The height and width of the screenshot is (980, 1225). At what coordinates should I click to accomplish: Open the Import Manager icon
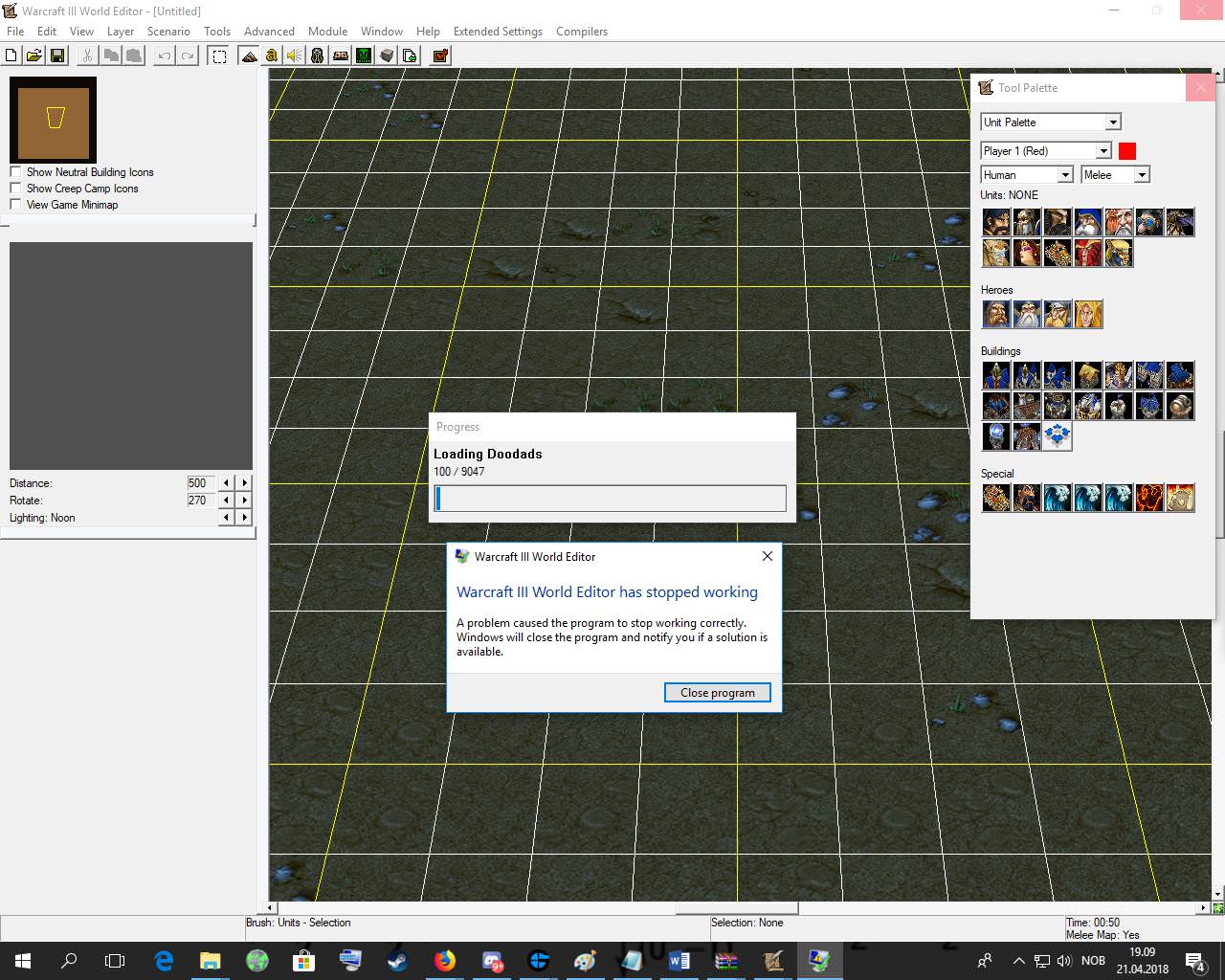tap(410, 56)
